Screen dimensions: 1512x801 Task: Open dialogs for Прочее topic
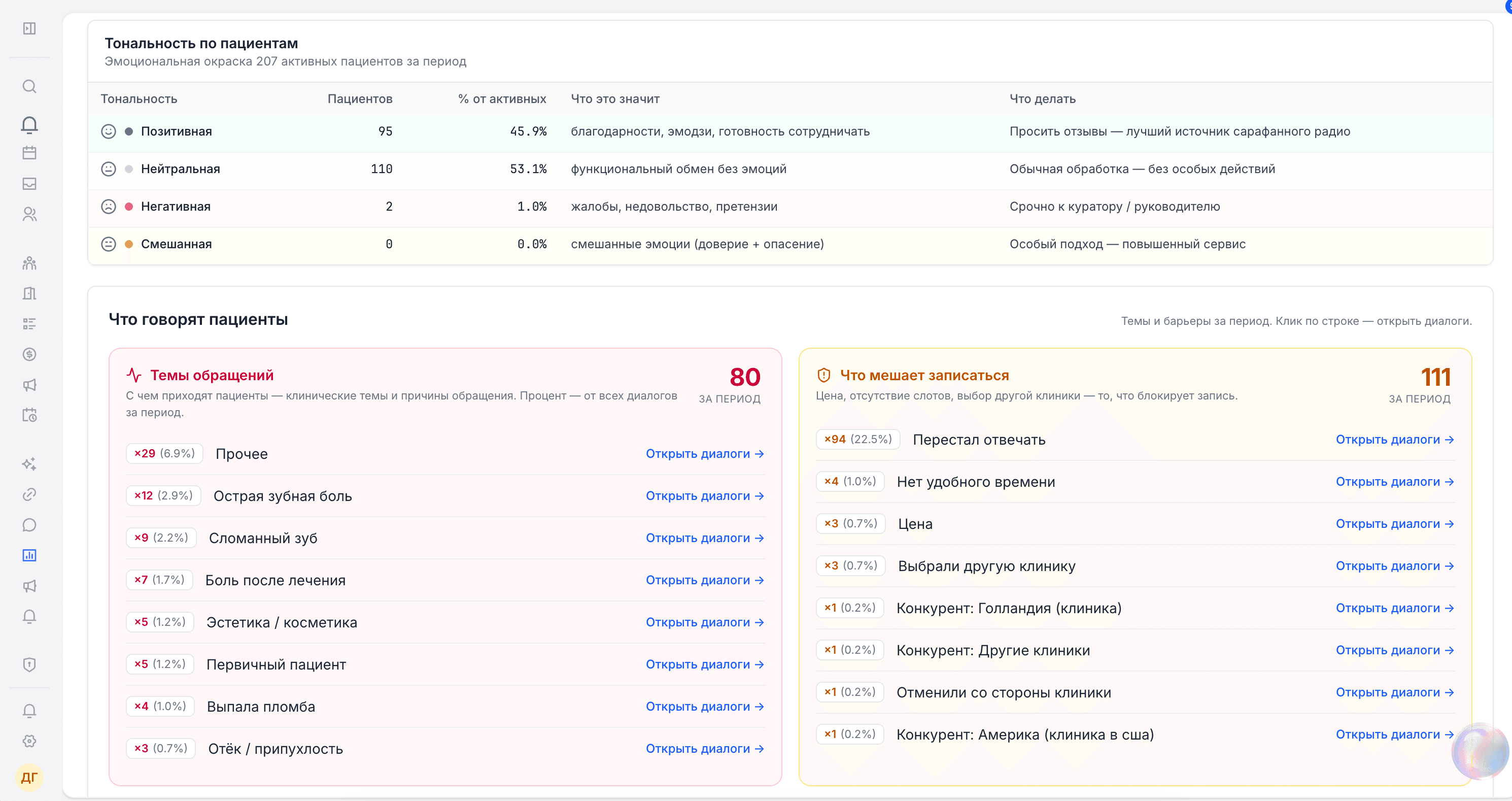pos(705,454)
